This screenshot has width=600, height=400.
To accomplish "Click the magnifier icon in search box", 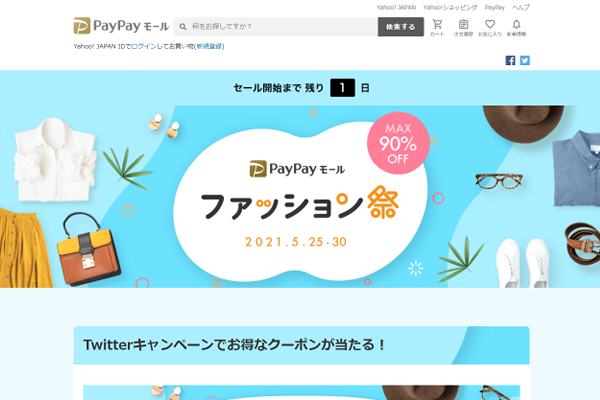I will click(x=183, y=27).
